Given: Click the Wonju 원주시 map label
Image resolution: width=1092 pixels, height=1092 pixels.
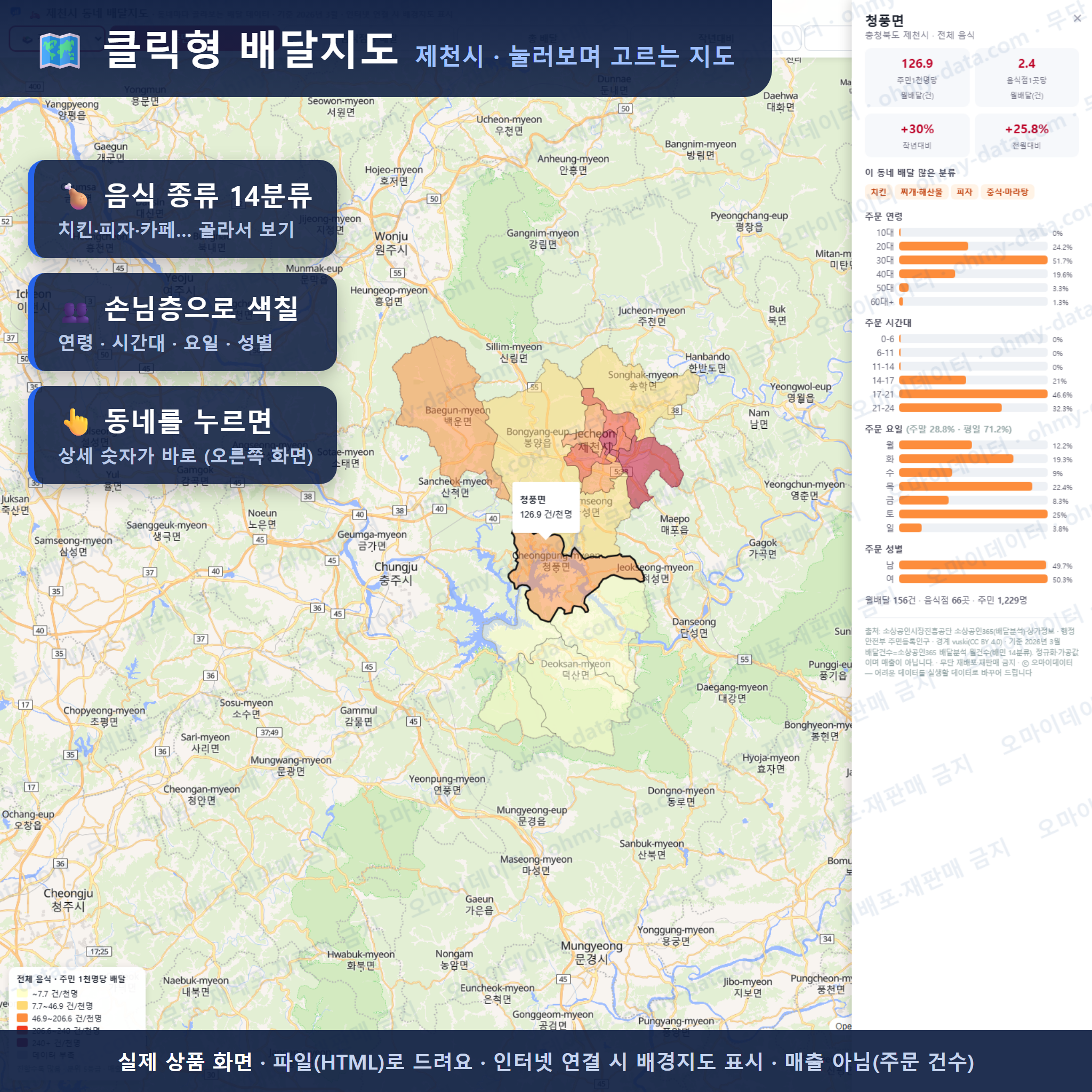Looking at the screenshot, I should (391, 243).
